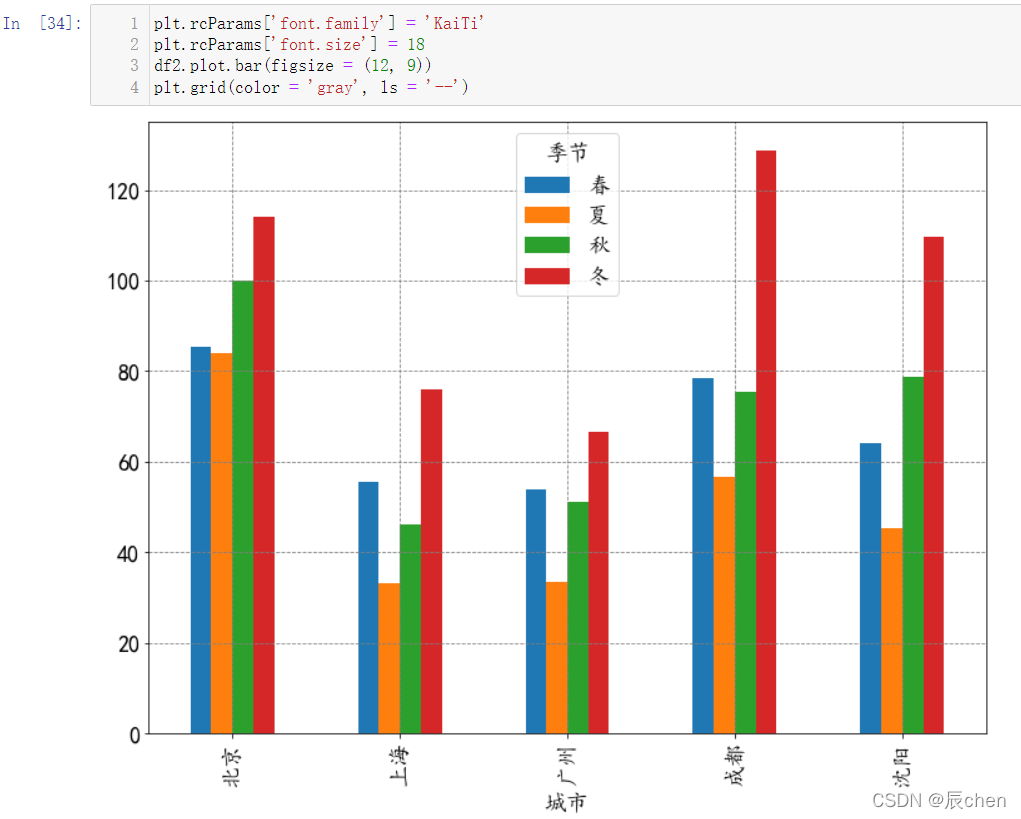Click code line 2 setting font.size to 18
1021x819 pixels.
pyautogui.click(x=289, y=44)
